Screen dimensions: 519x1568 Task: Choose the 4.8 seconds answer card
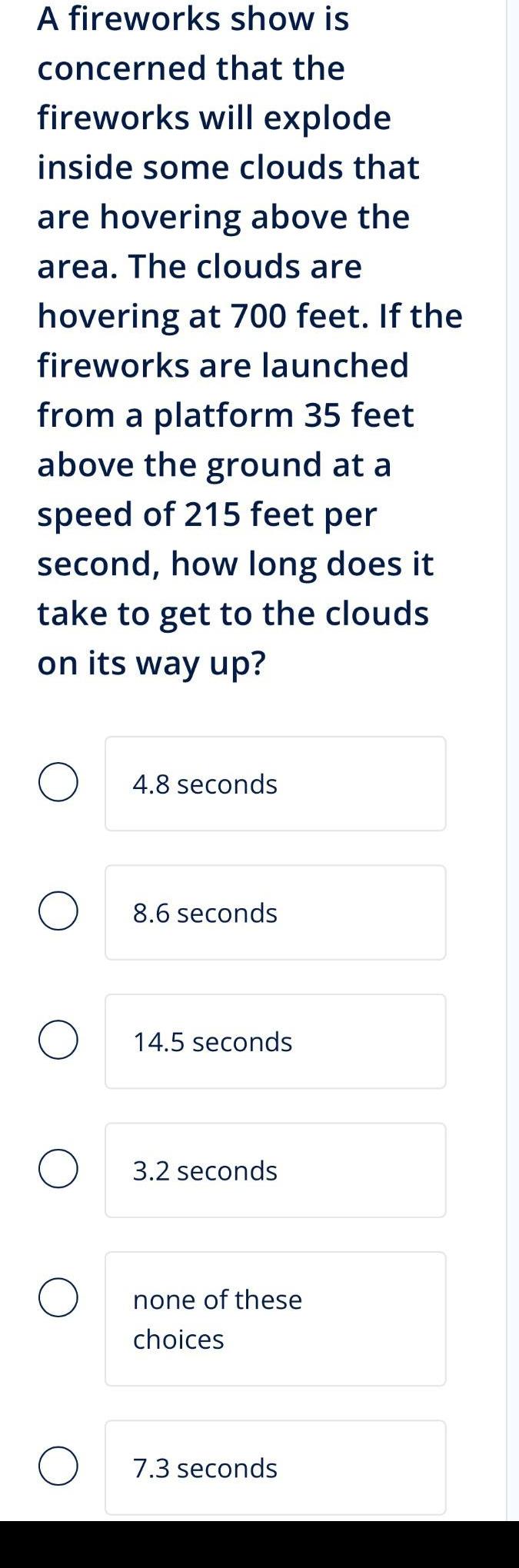pos(274,783)
